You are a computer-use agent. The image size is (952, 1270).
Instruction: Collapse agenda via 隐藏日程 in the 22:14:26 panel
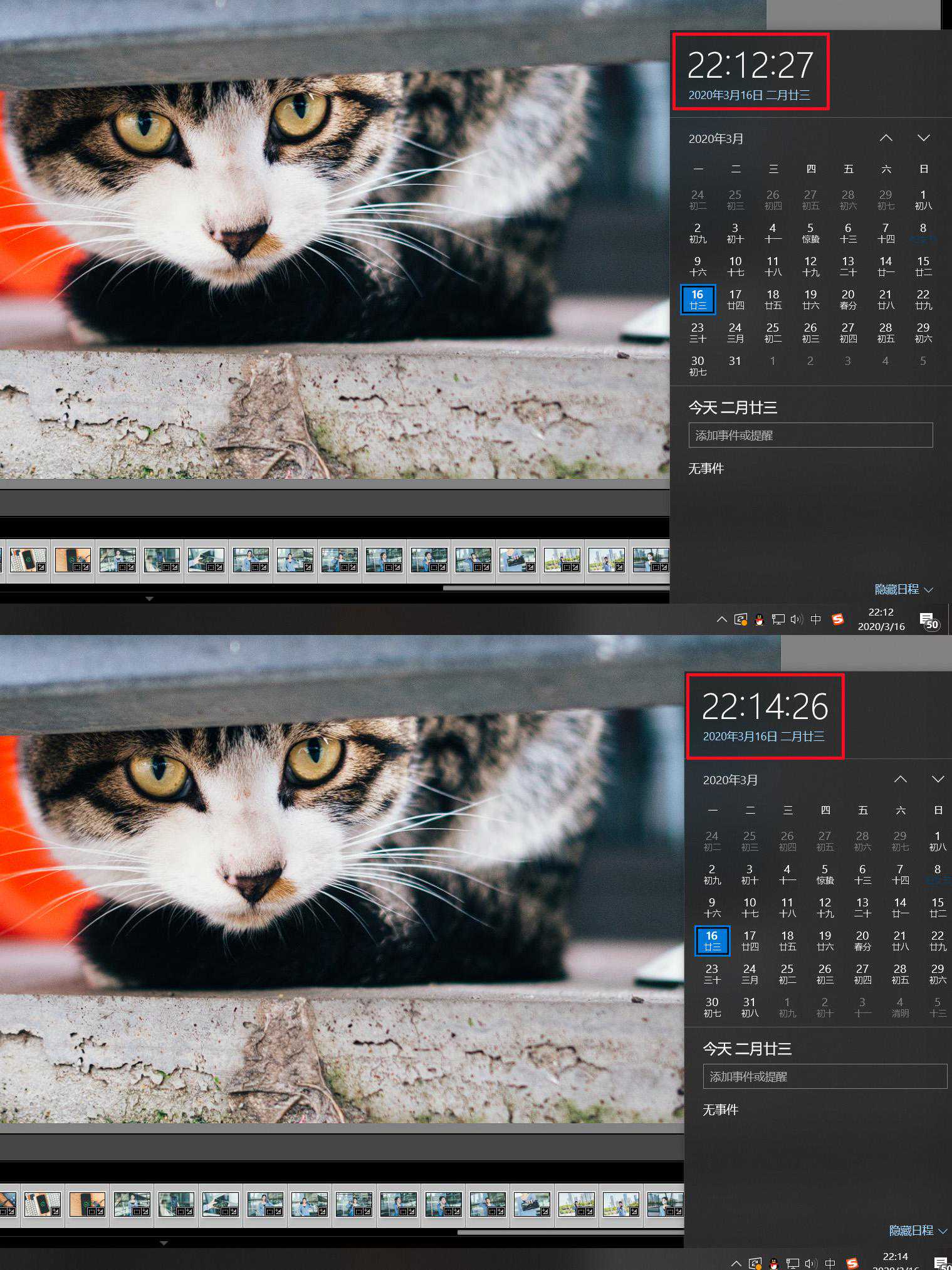(918, 1231)
